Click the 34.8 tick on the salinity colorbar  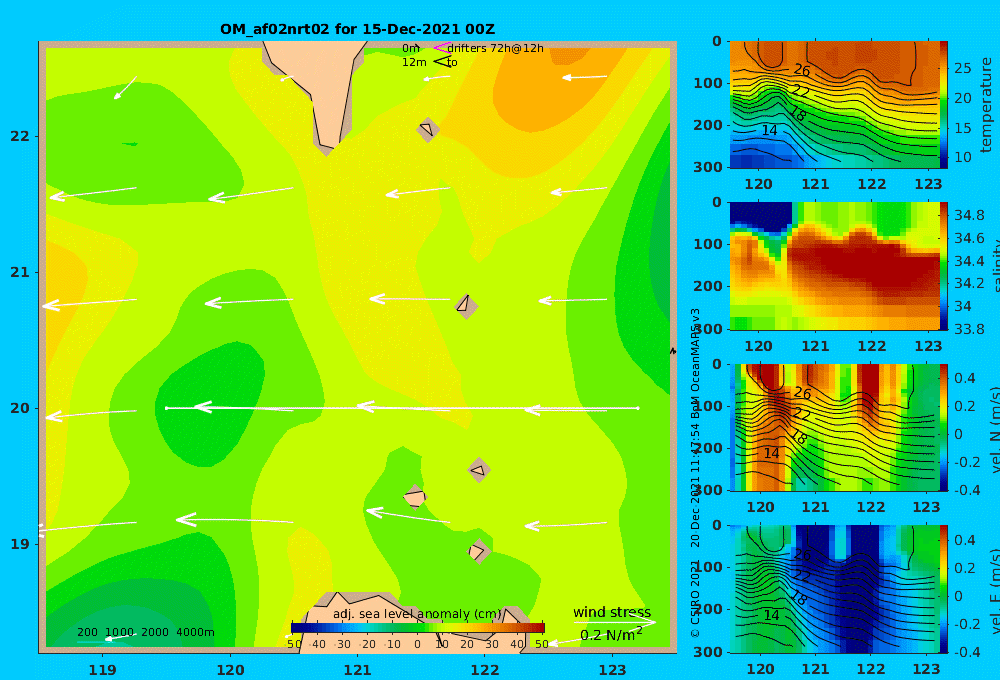(969, 215)
